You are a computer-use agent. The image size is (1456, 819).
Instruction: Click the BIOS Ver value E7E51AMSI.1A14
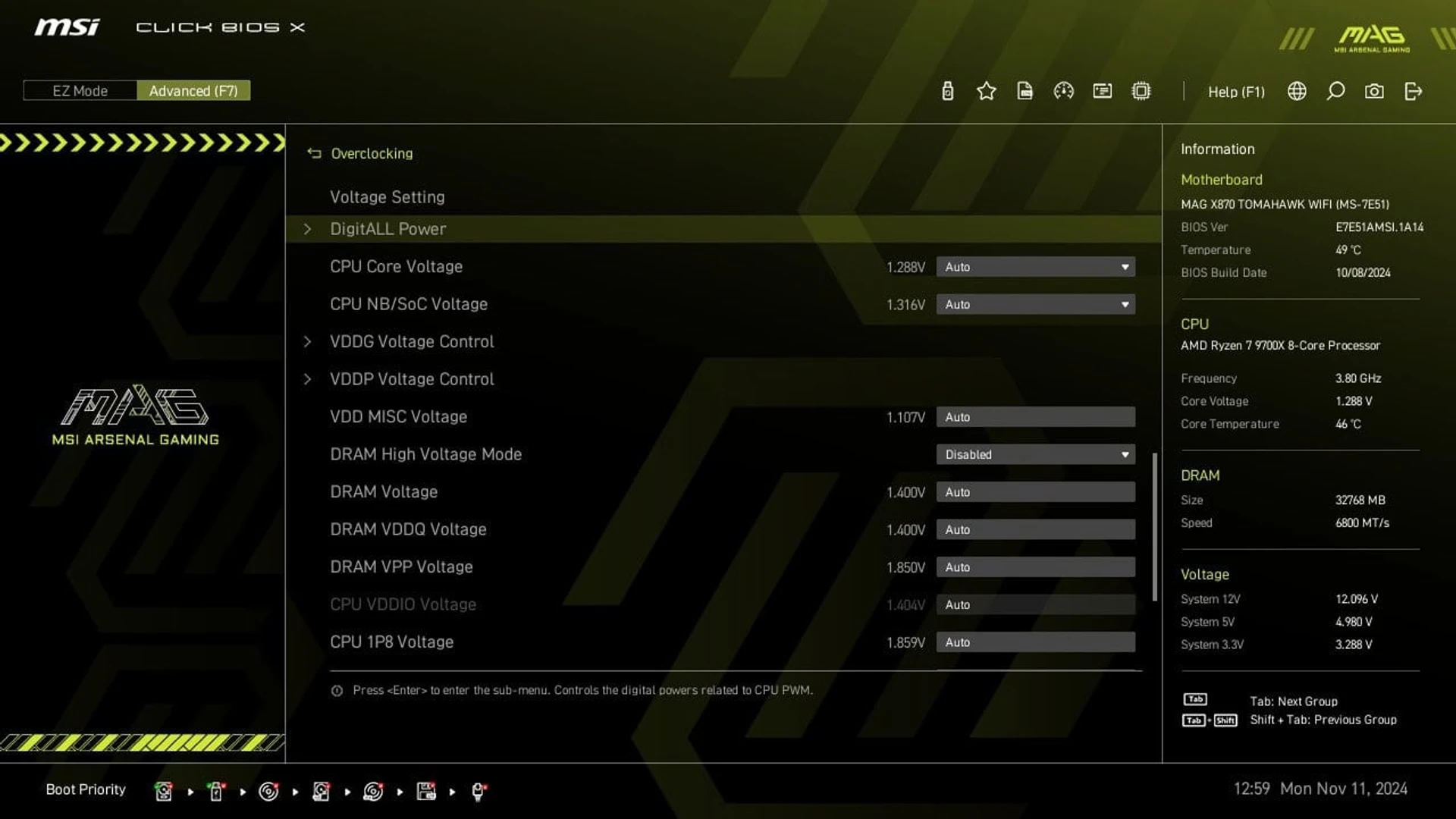point(1379,227)
